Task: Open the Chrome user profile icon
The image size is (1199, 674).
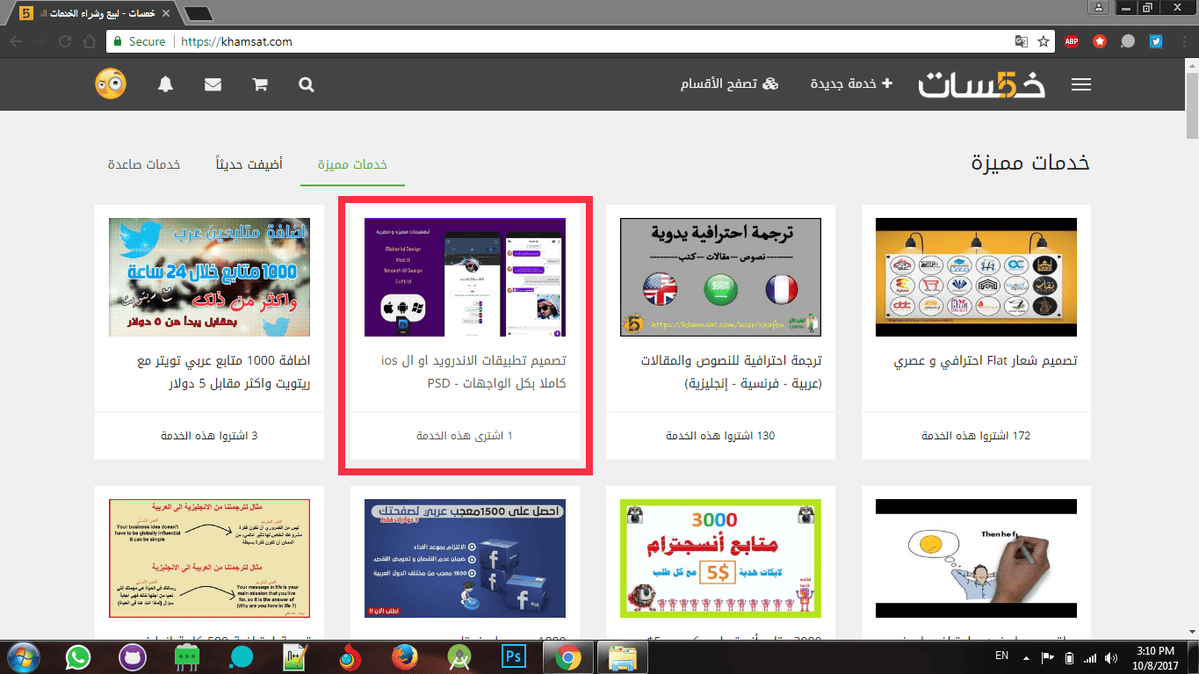Action: coord(1098,8)
